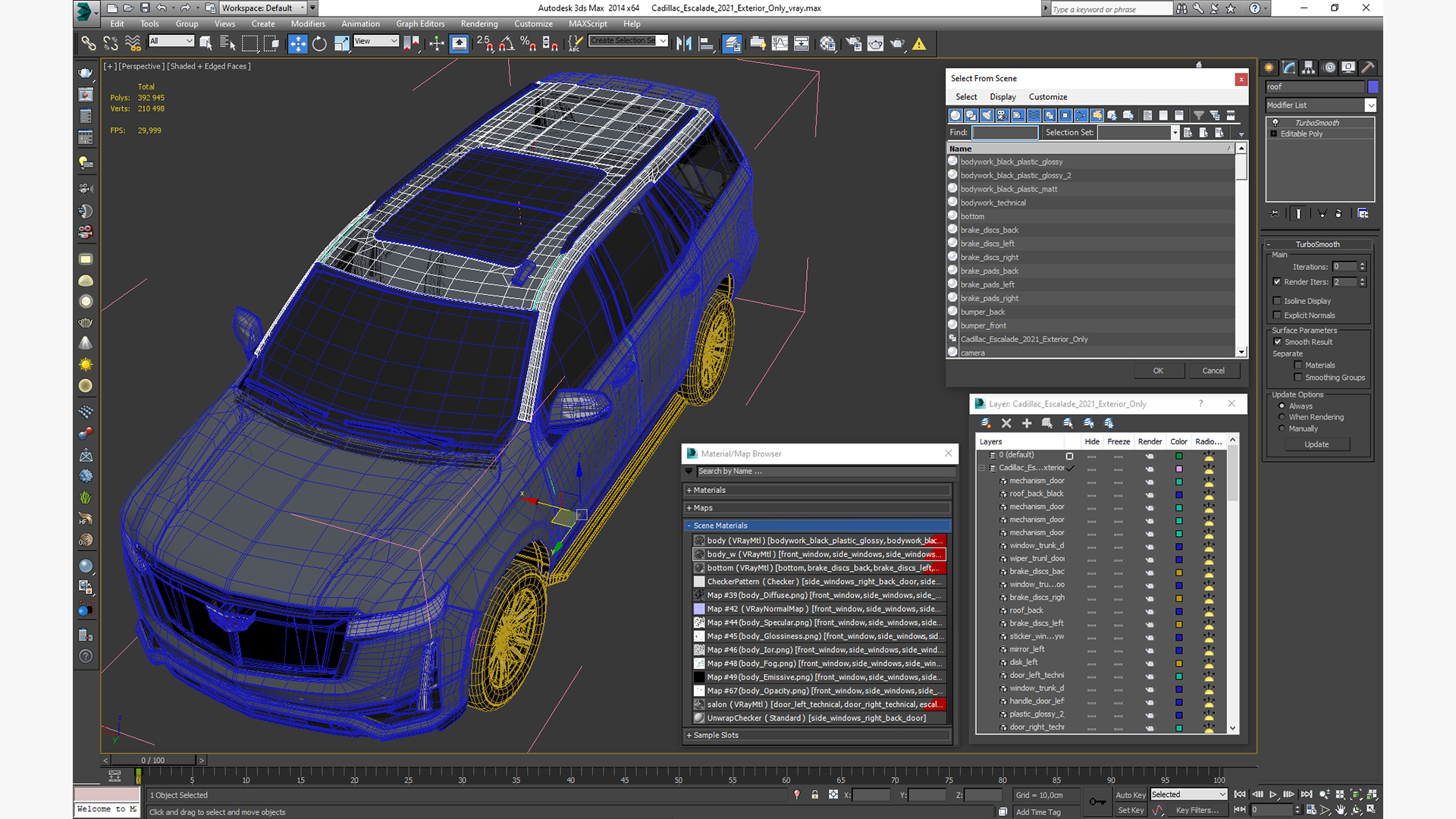
Task: Toggle Smooth Result checkbox
Action: coord(1278,342)
